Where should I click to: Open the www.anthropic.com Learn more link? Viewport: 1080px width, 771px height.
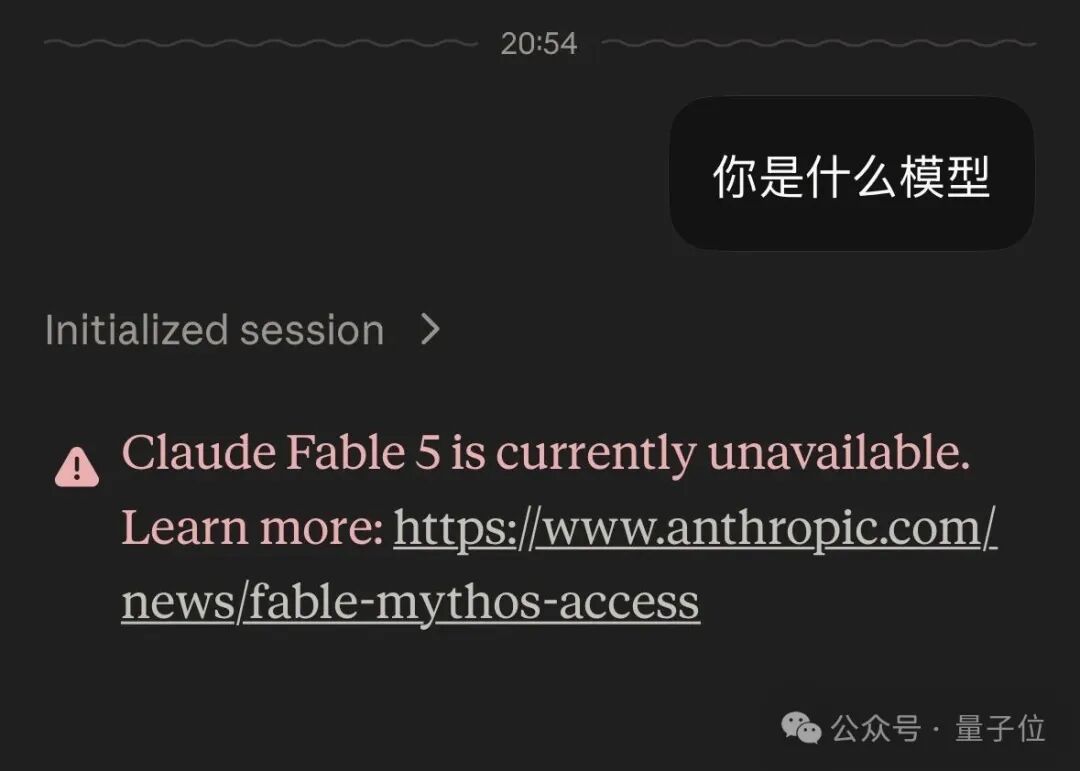(696, 528)
